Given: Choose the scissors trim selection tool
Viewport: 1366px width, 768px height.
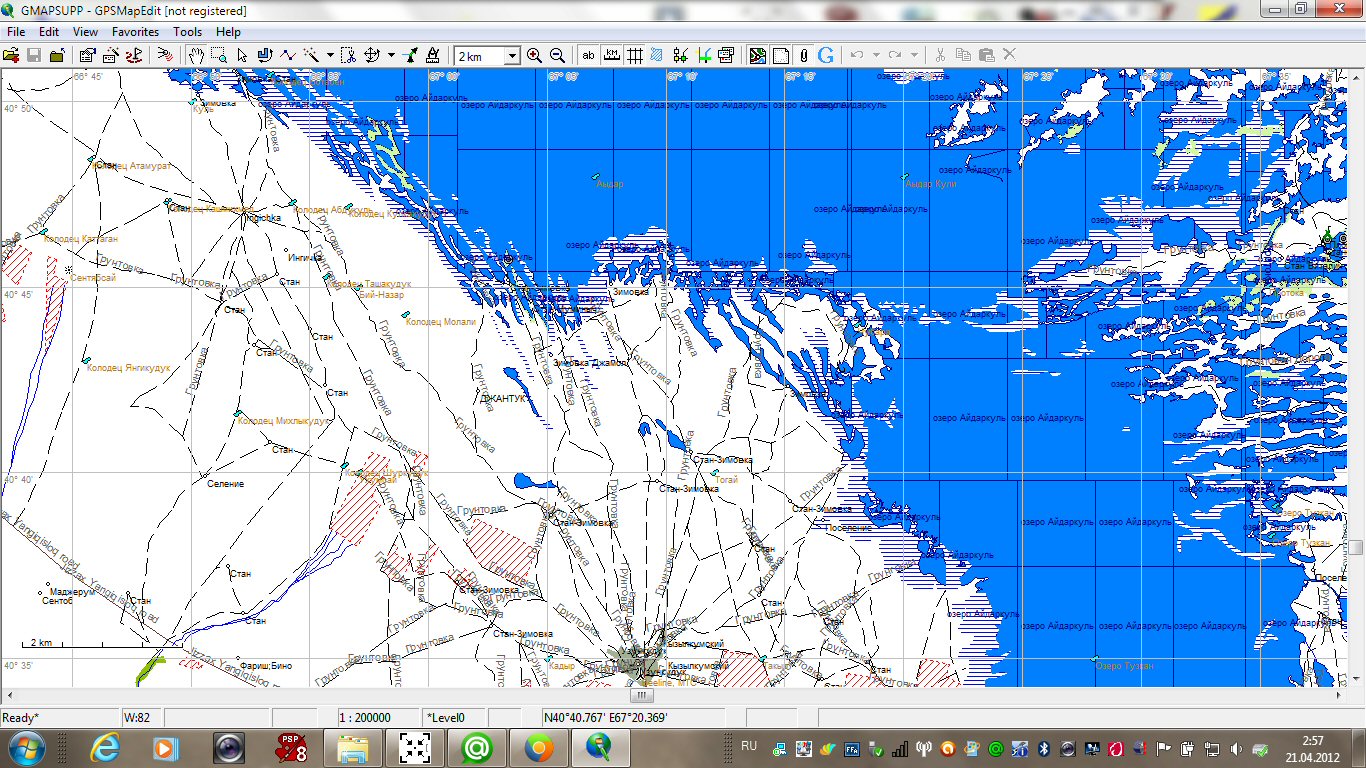Looking at the screenshot, I should pyautogui.click(x=347, y=56).
